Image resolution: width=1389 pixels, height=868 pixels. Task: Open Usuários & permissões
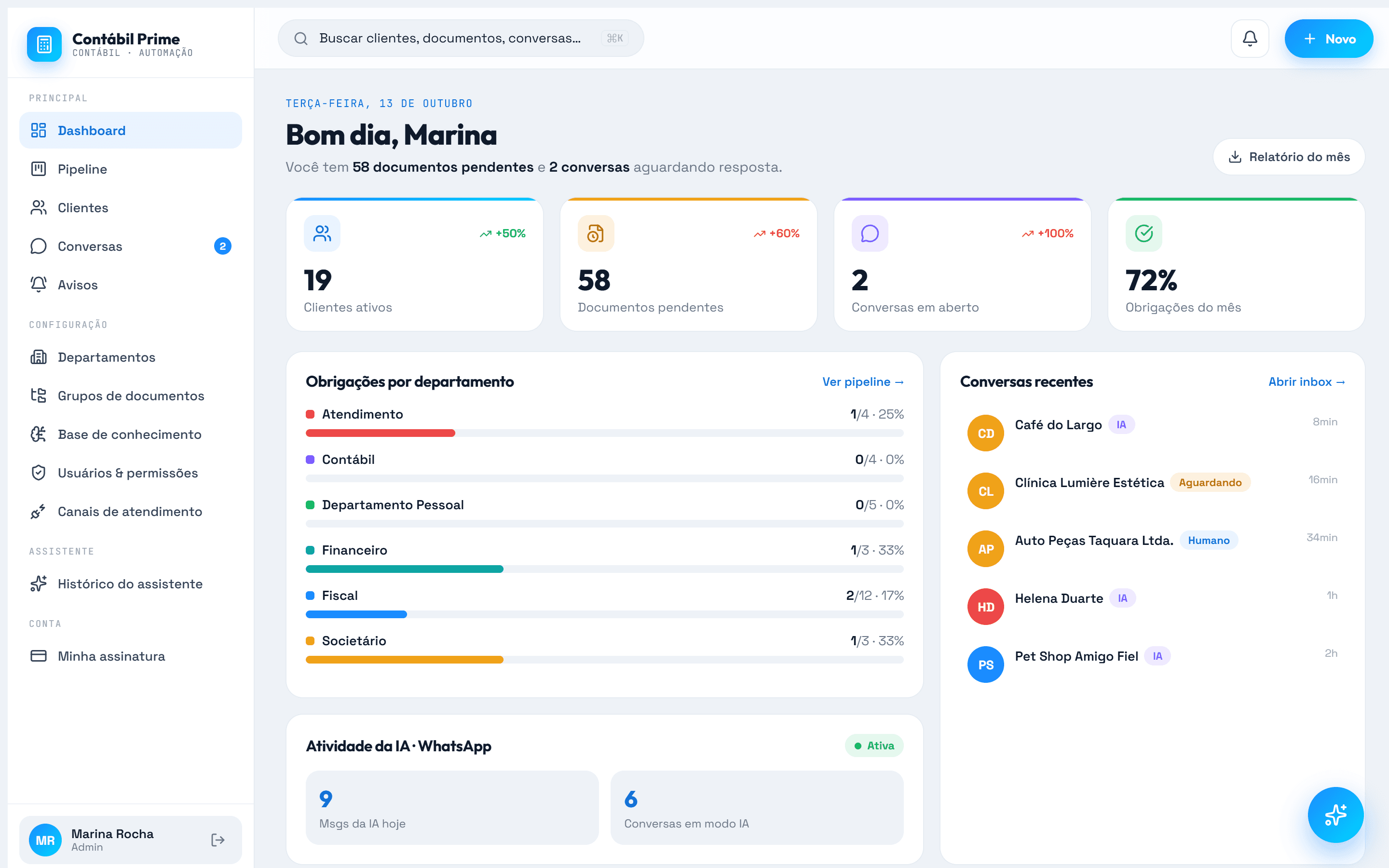pyautogui.click(x=130, y=472)
